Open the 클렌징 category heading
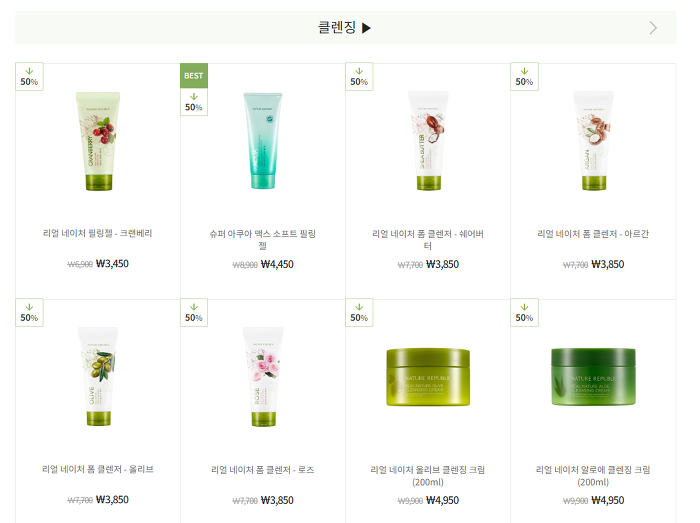700x523 pixels. click(x=337, y=28)
